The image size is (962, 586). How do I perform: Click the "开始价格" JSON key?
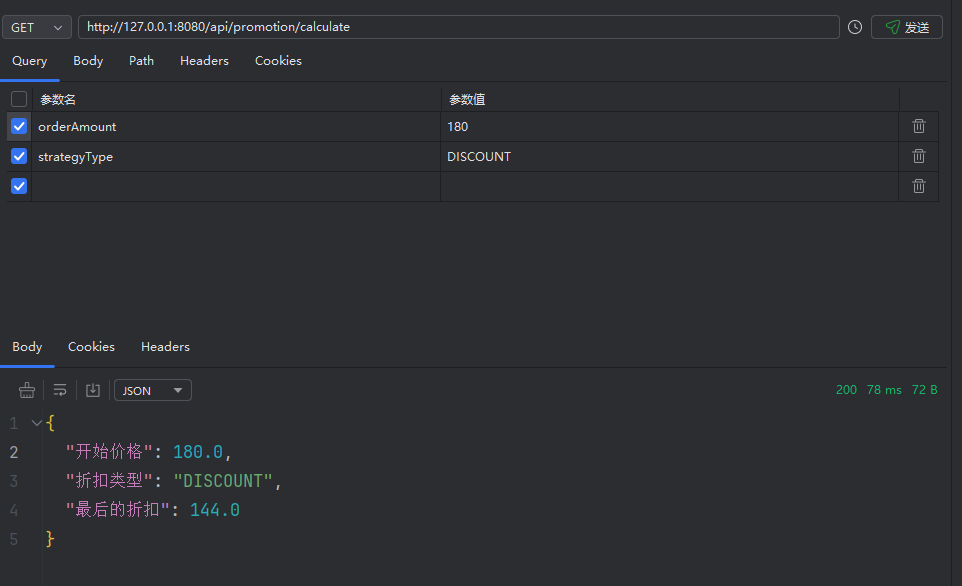pyautogui.click(x=109, y=452)
